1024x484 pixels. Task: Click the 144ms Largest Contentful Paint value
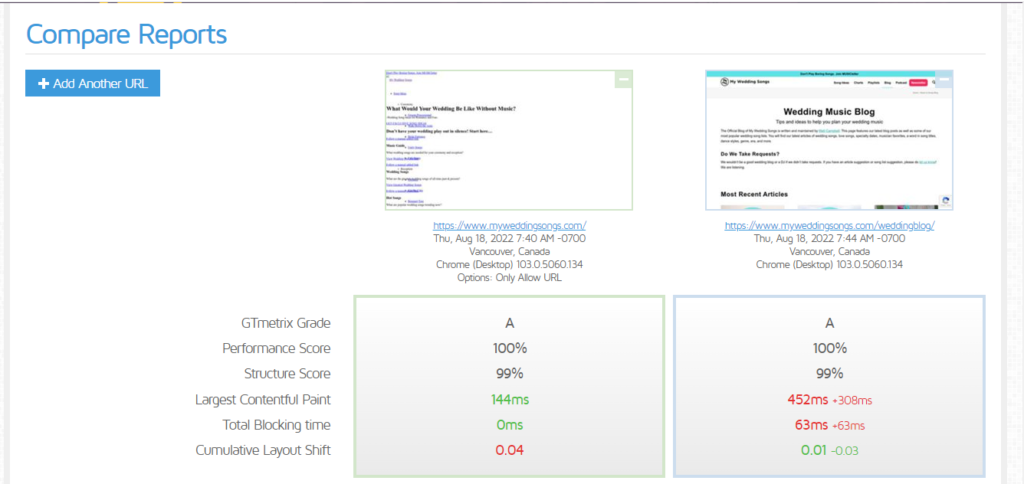tap(509, 399)
